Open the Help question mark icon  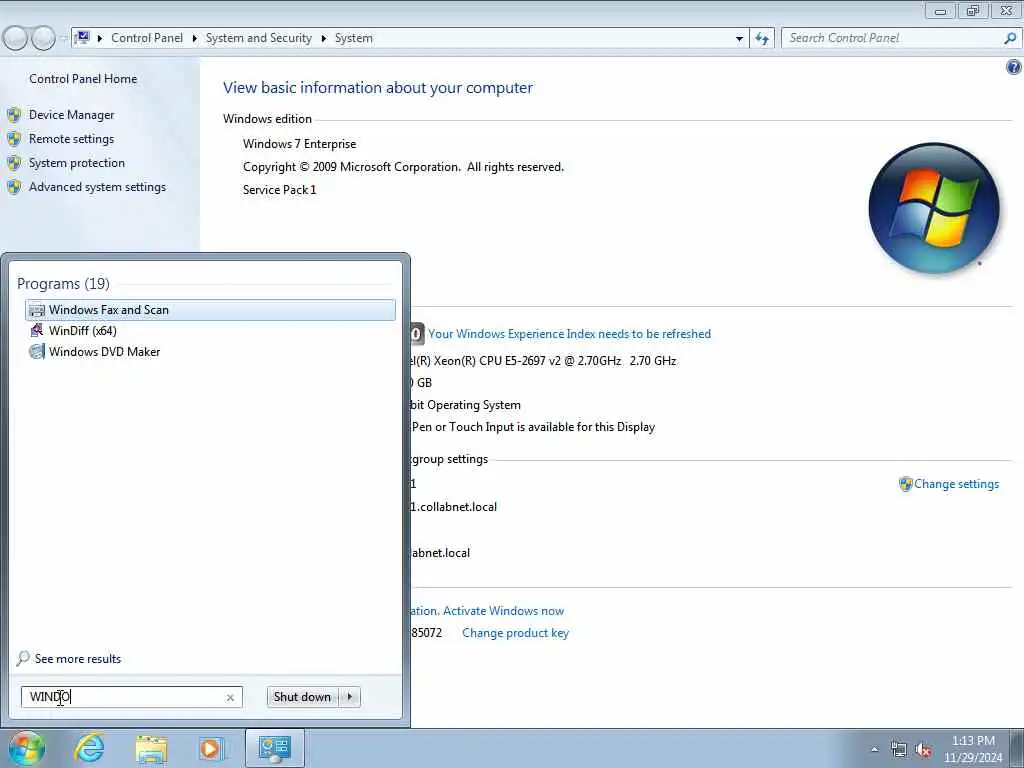1014,67
